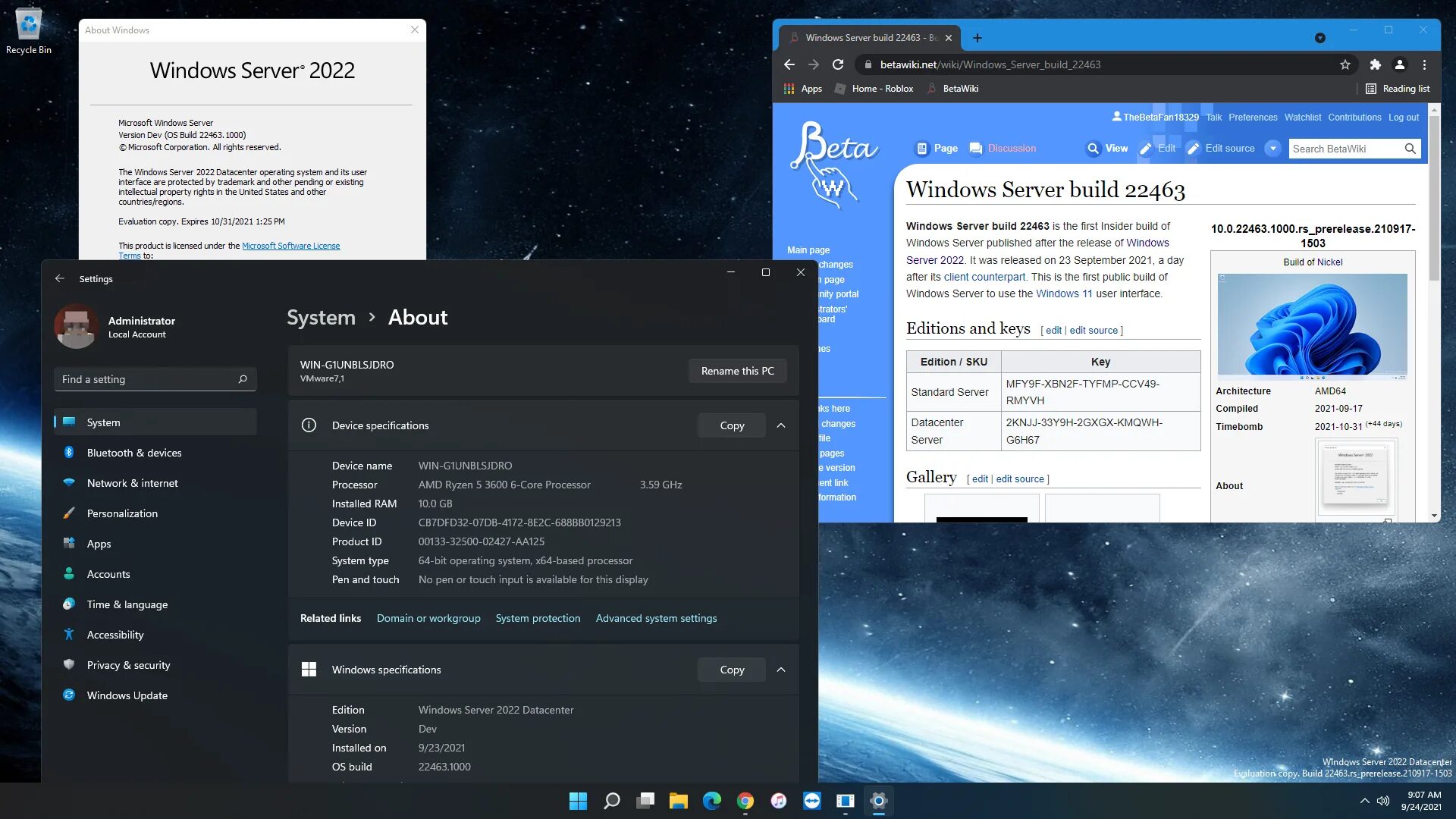Select the BetaWiki View tab
This screenshot has height=819, width=1456.
point(1107,149)
